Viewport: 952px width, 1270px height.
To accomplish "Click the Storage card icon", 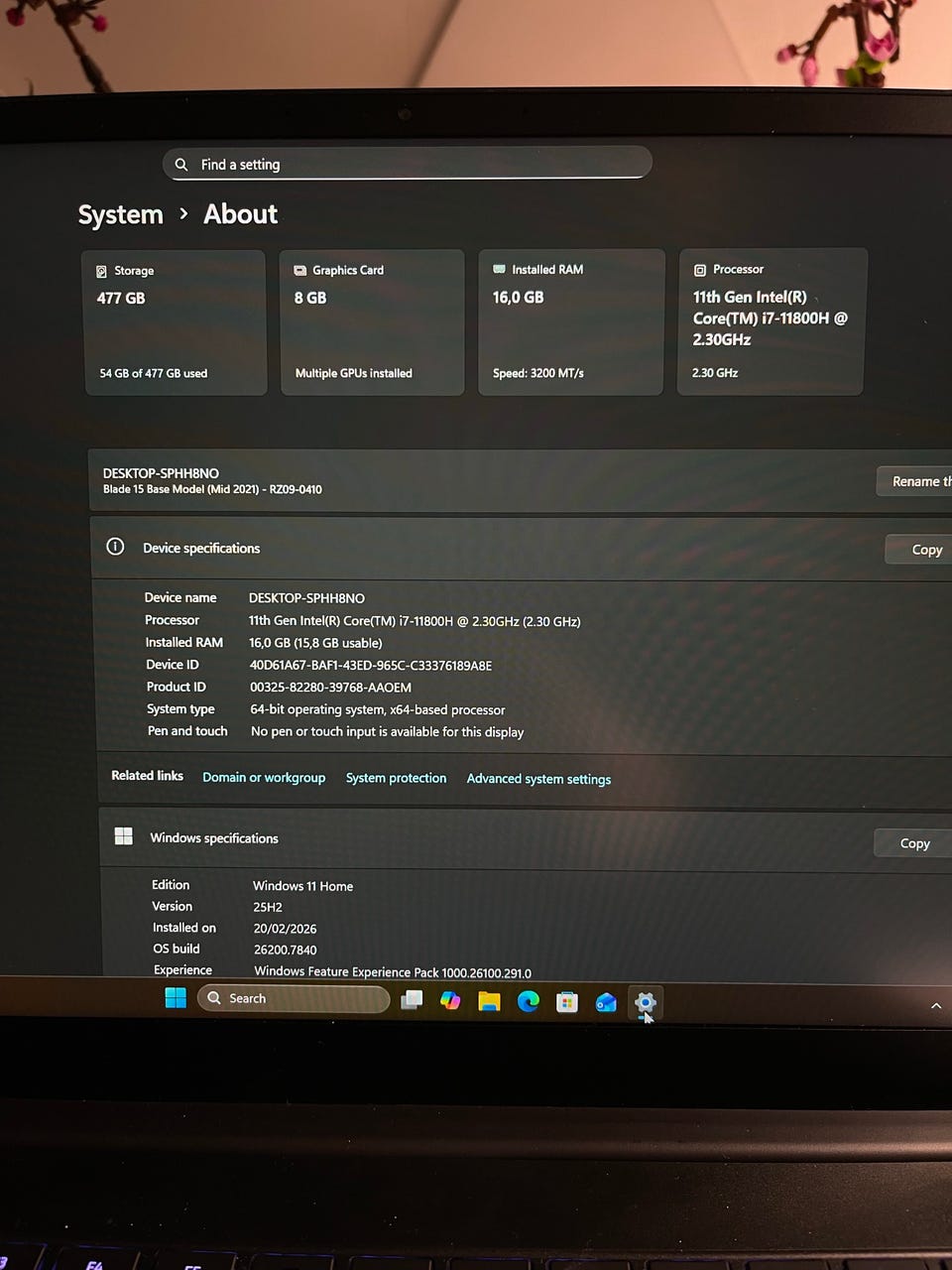I will click(x=101, y=271).
